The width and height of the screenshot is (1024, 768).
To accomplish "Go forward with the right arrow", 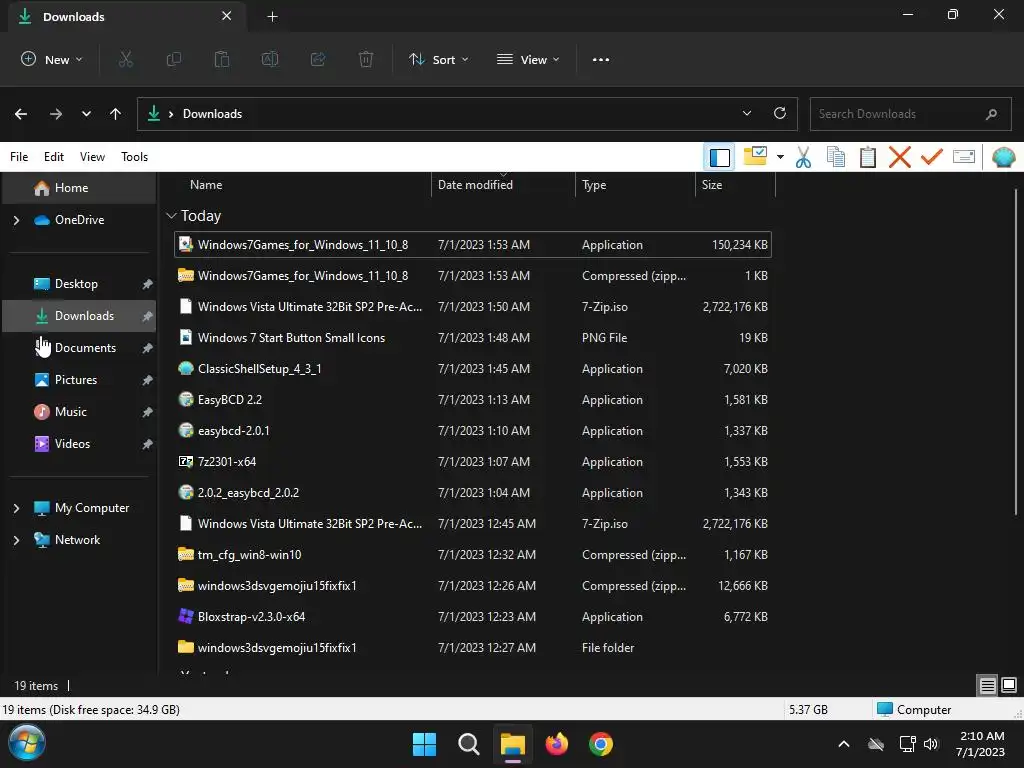I will pyautogui.click(x=56, y=114).
